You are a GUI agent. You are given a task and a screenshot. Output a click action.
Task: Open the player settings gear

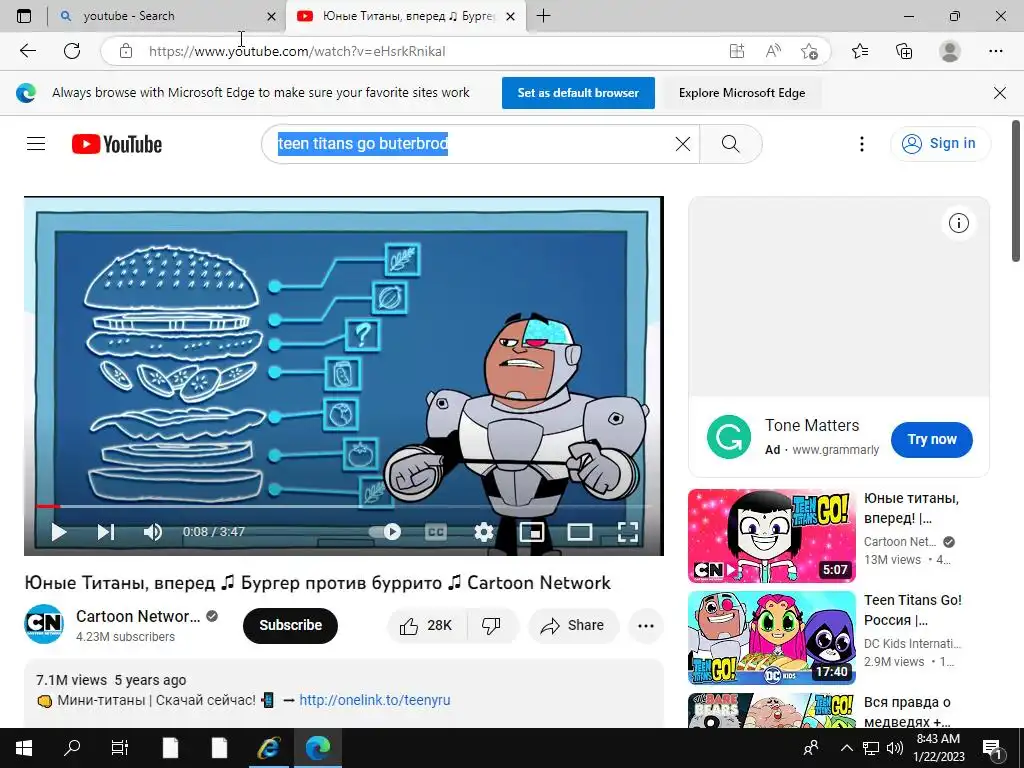click(484, 532)
